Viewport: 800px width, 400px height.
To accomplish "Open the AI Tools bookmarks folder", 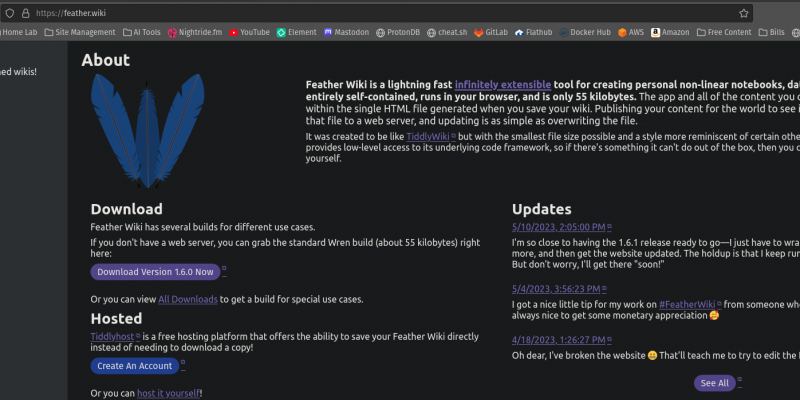I will [142, 32].
